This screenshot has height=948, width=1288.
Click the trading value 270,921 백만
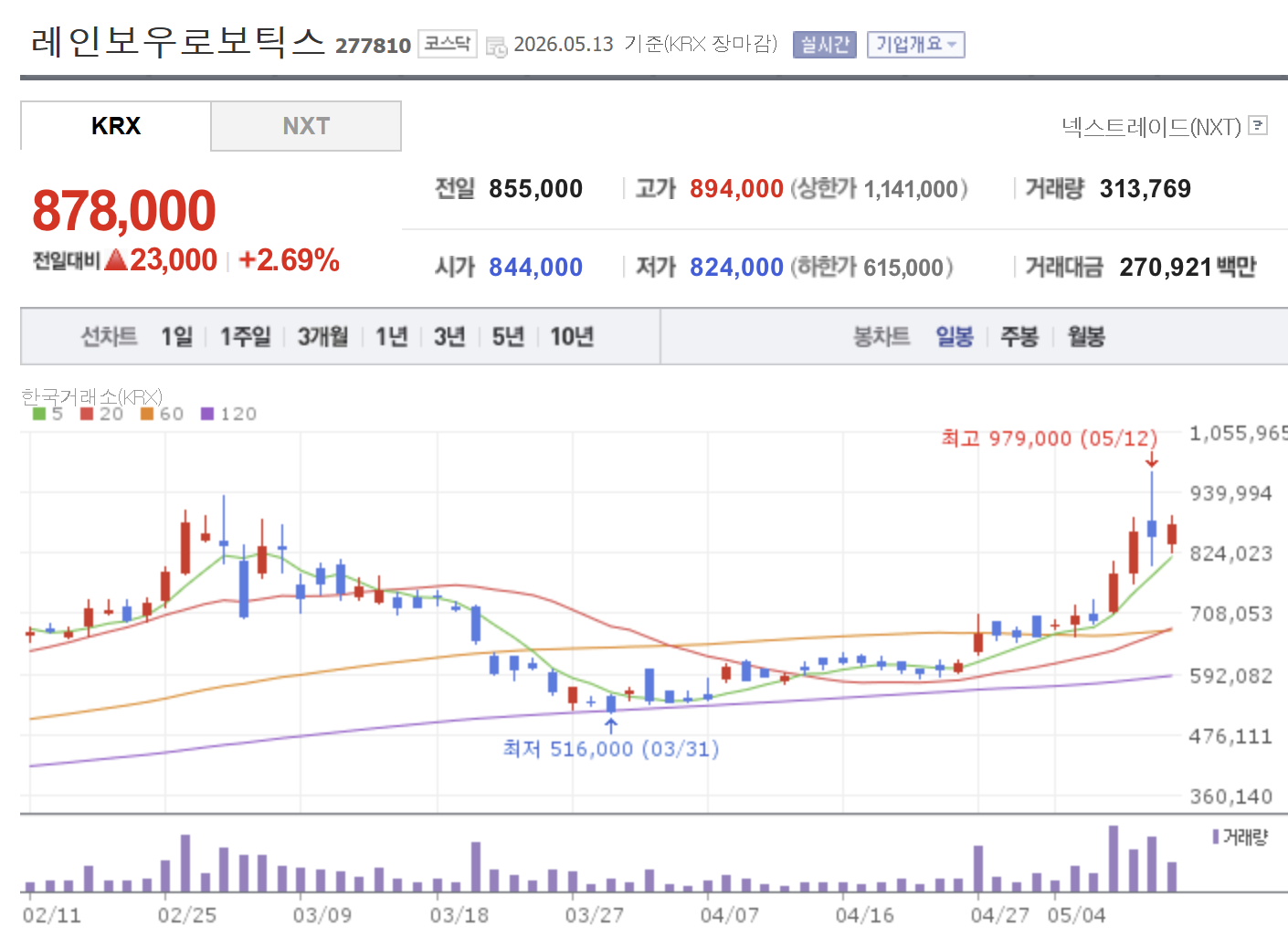click(x=1188, y=268)
